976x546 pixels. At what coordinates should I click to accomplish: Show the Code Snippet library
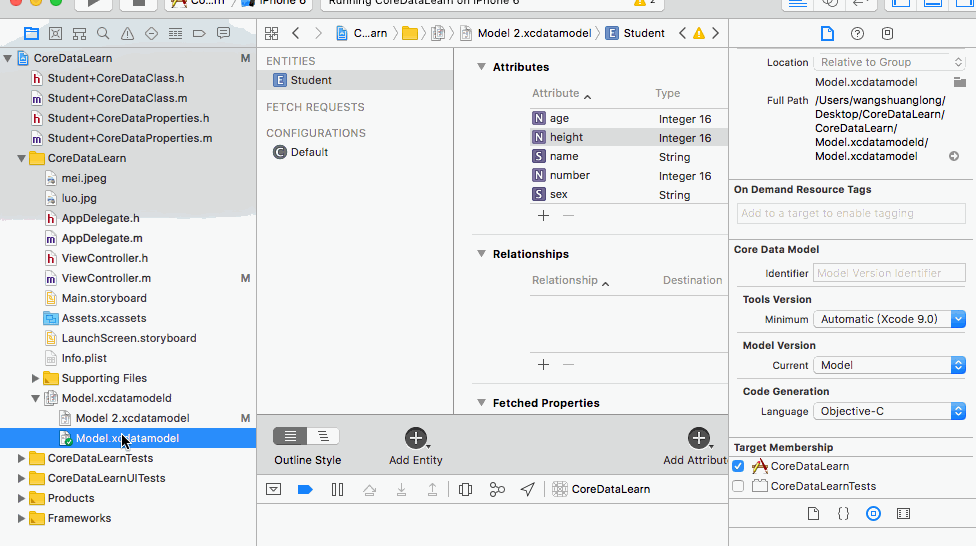(x=843, y=514)
